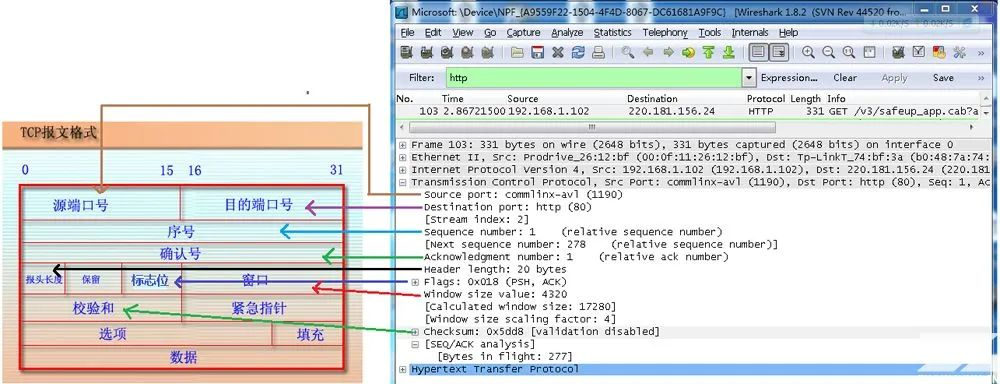Click into the http filter field
The height and width of the screenshot is (384, 1000).
[594, 78]
